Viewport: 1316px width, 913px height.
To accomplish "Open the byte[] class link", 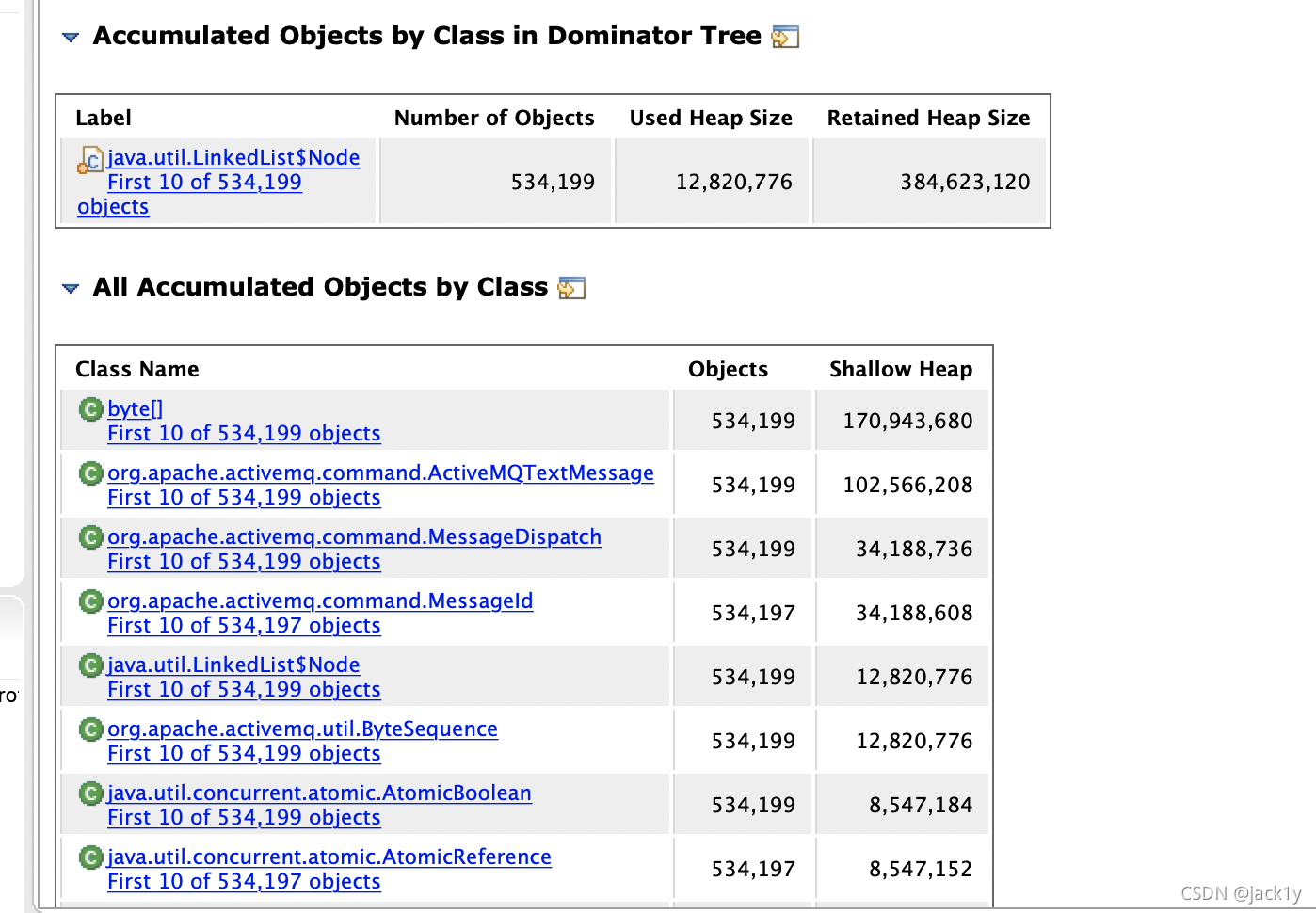I will (136, 408).
